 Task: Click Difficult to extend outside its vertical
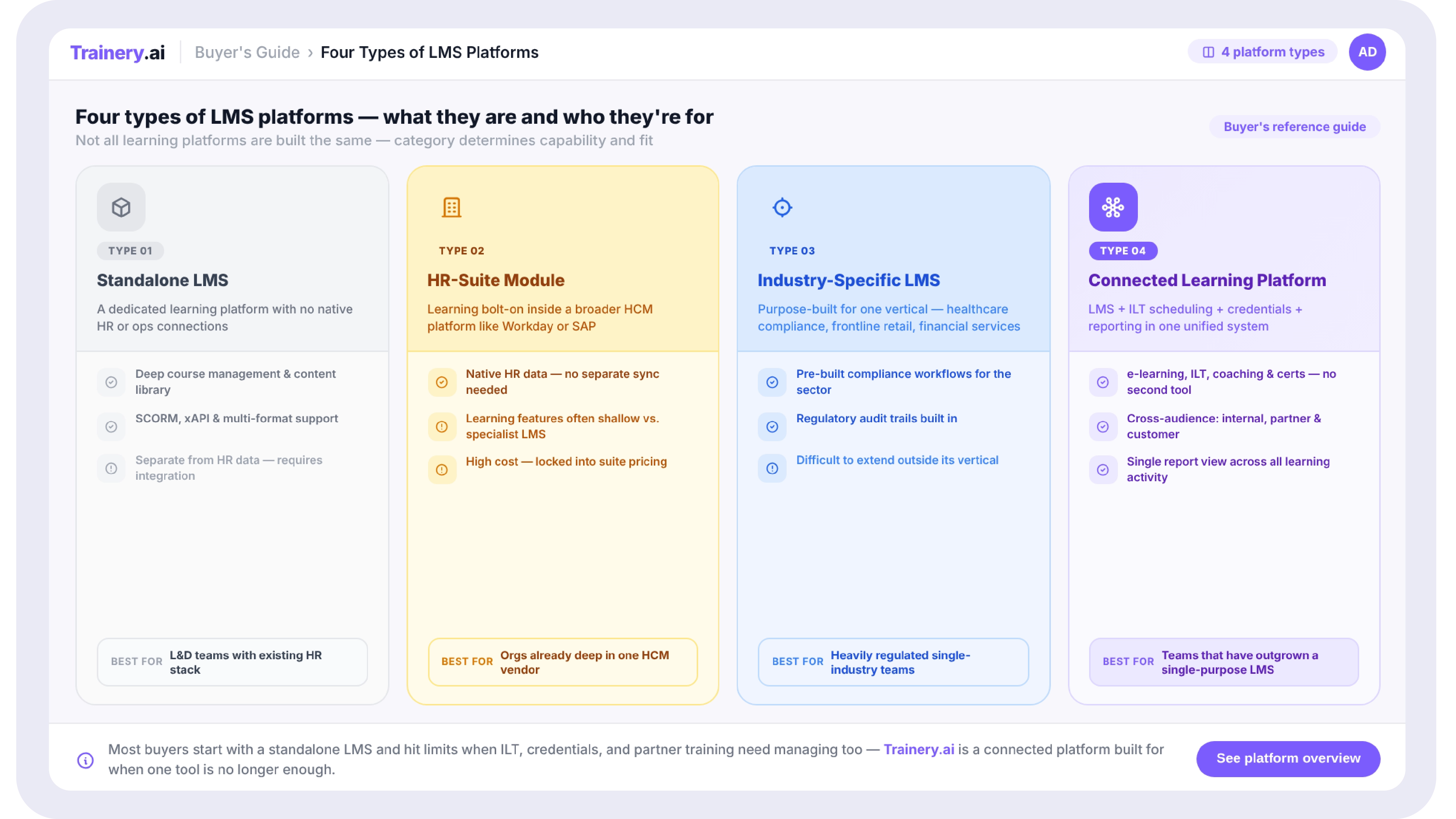pyautogui.click(x=897, y=460)
